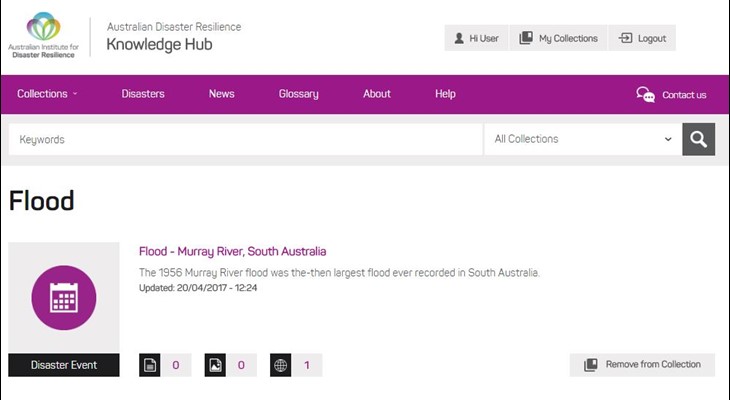Click the Hi User account button
730x400 pixels.
point(476,38)
